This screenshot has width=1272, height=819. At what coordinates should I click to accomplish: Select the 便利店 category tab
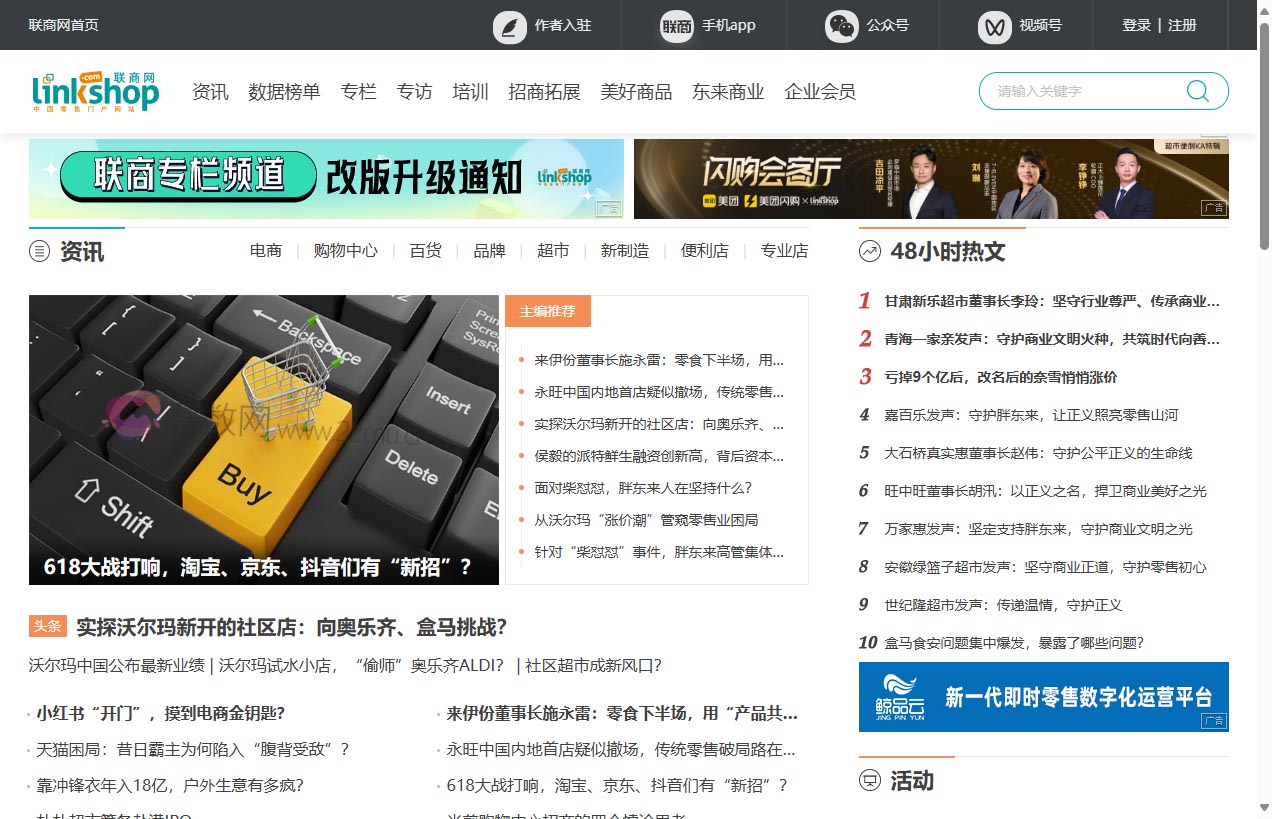704,251
